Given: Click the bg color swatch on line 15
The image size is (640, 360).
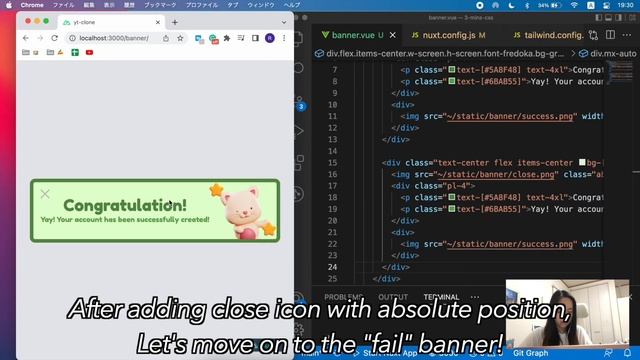Looking at the screenshot, I should click(582, 162).
